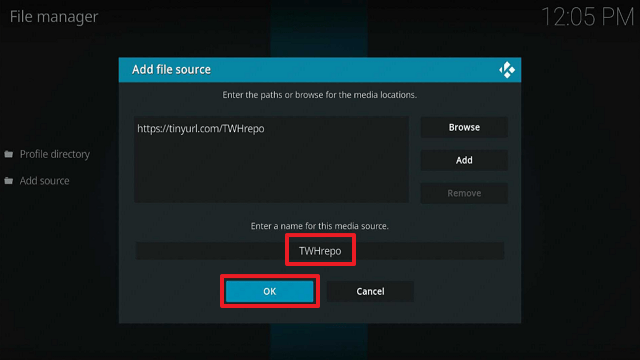Click the 12:05 PM clock
This screenshot has width=640, height=360.
[x=587, y=17]
